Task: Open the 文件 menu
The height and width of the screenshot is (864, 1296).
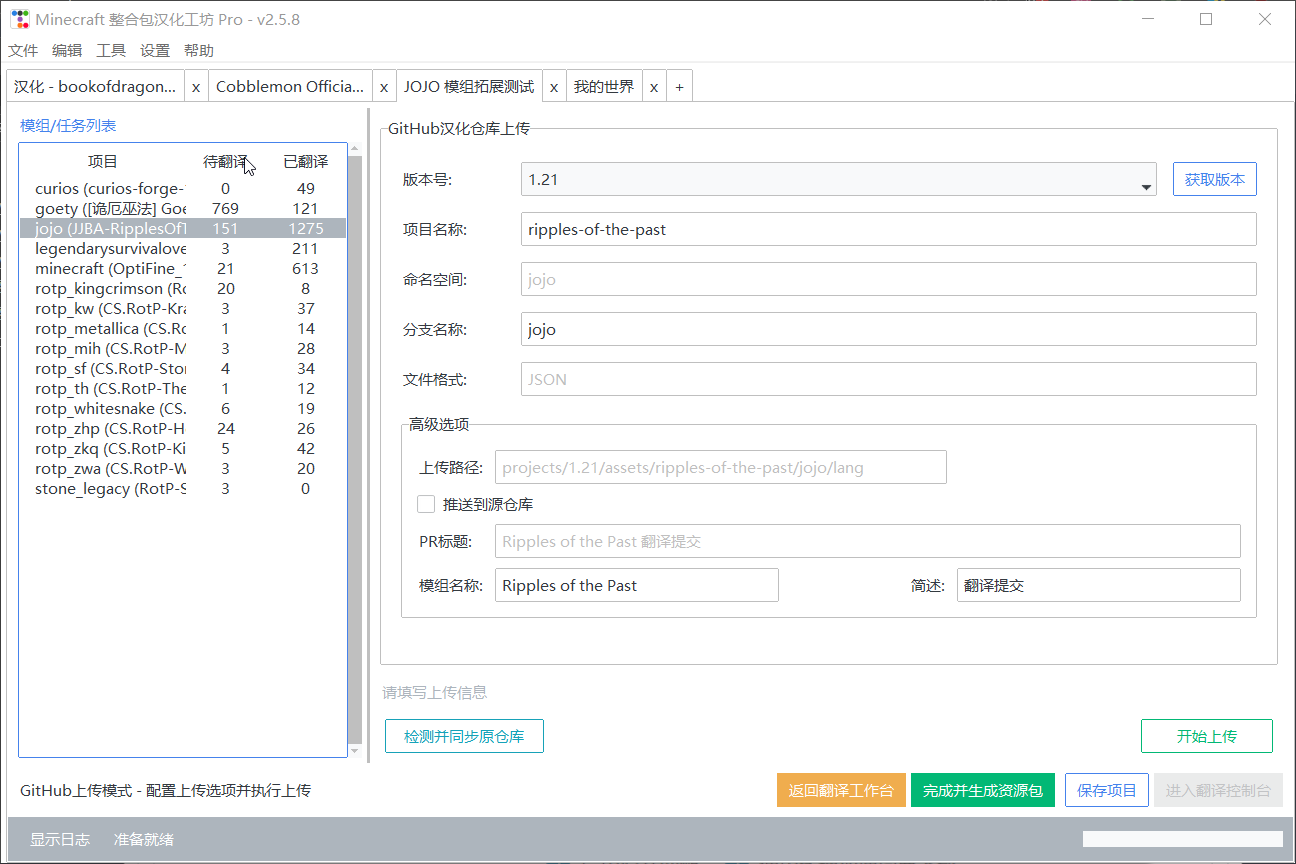Action: (x=23, y=51)
